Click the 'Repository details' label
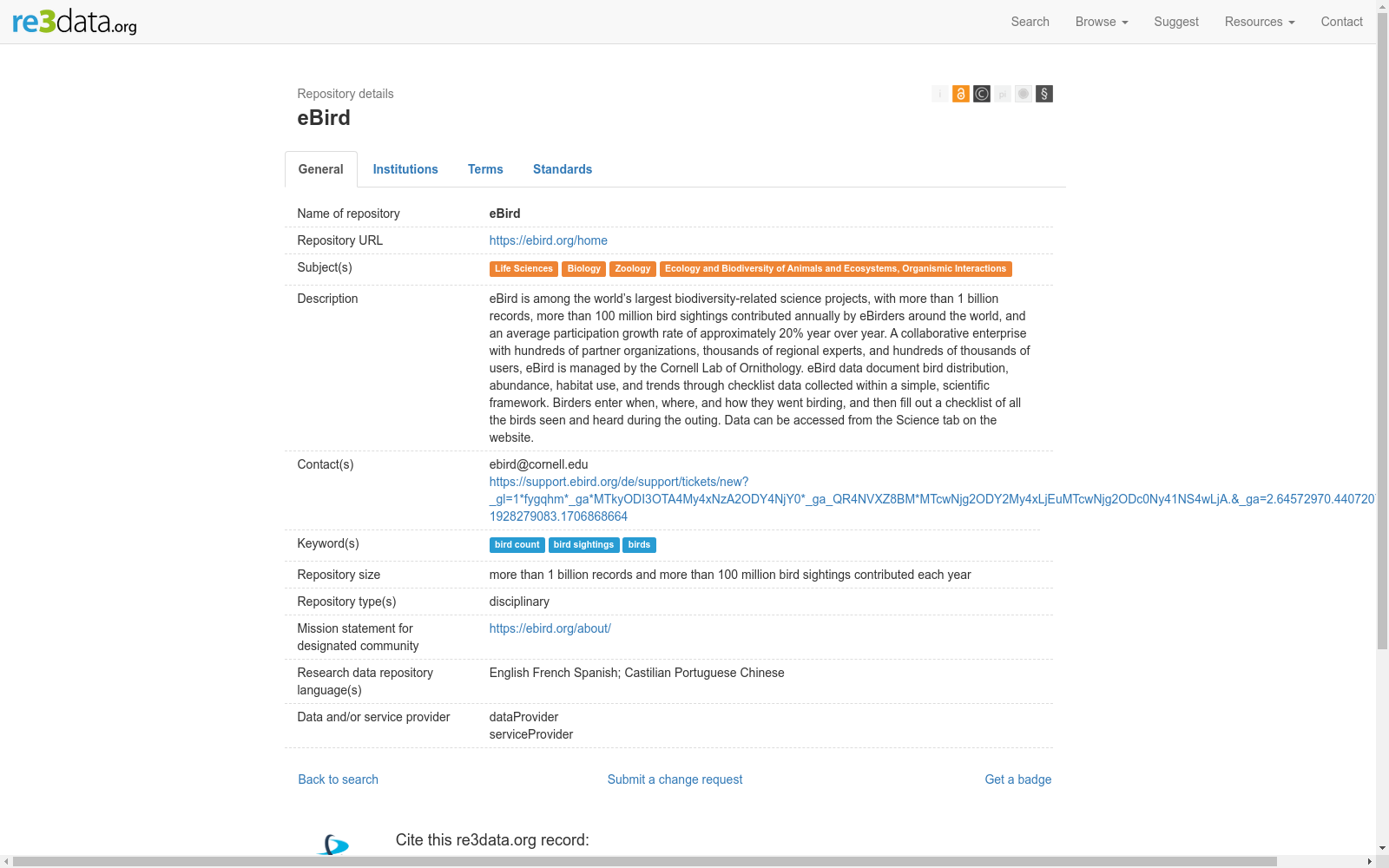 pyautogui.click(x=346, y=94)
